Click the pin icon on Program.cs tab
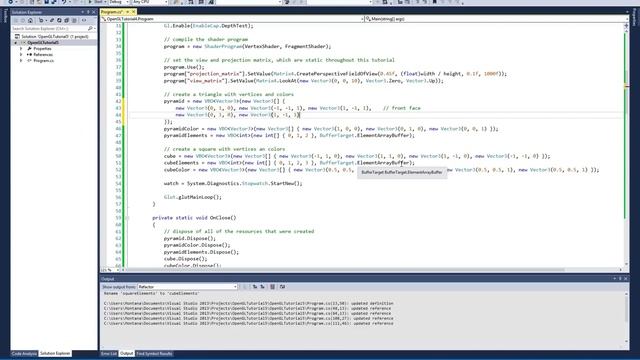Screen dimensions: 640x360 127,12
